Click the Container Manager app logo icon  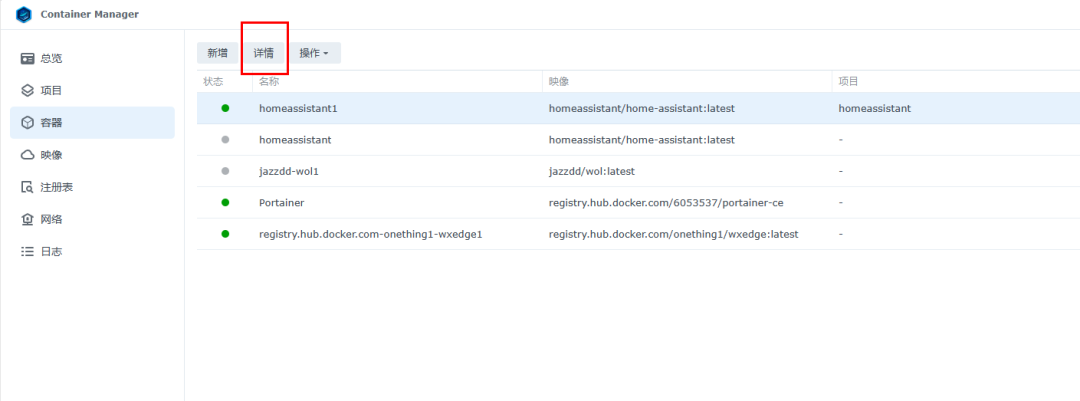click(x=23, y=14)
